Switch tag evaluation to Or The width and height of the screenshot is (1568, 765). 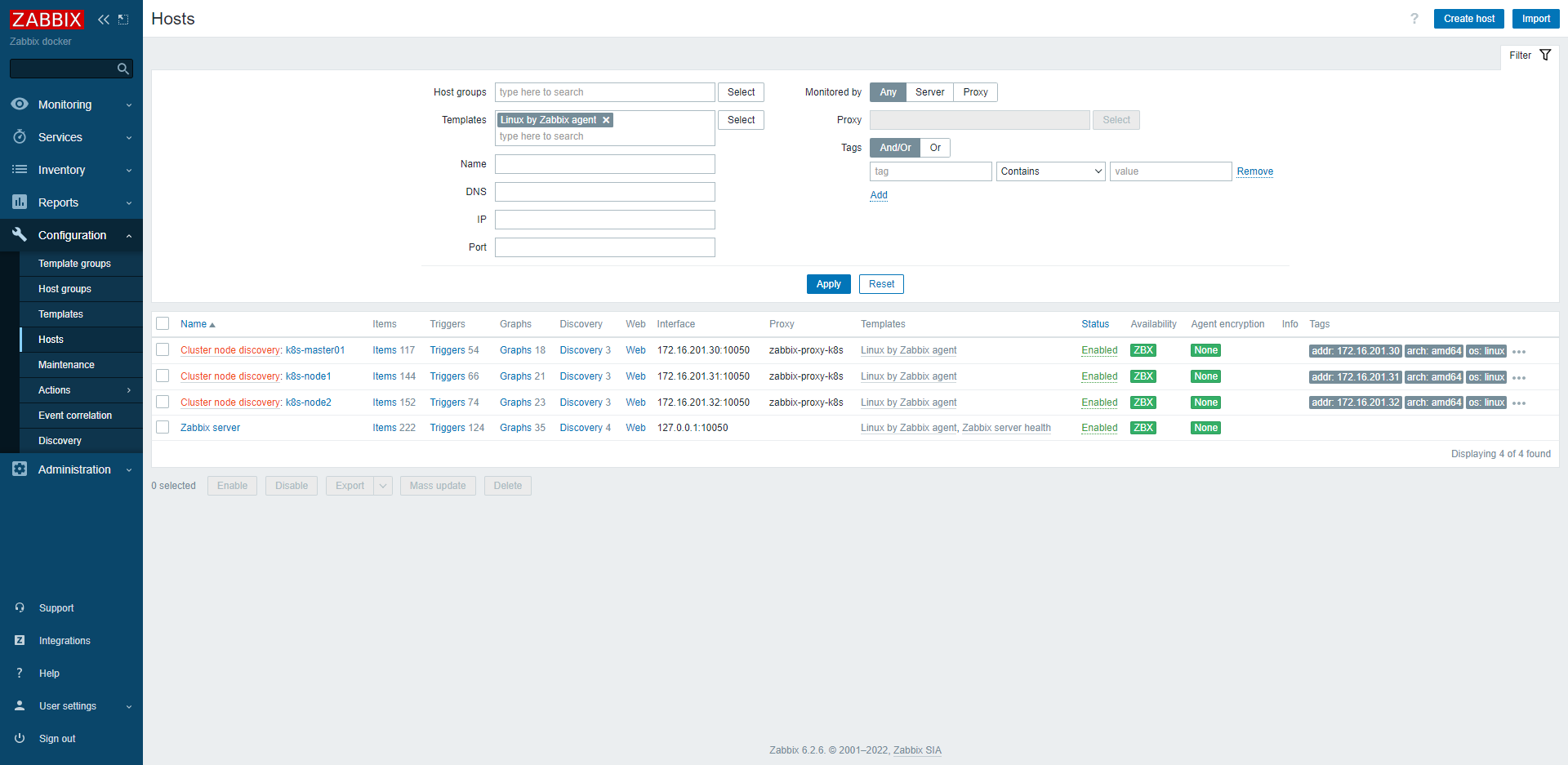pyautogui.click(x=935, y=148)
